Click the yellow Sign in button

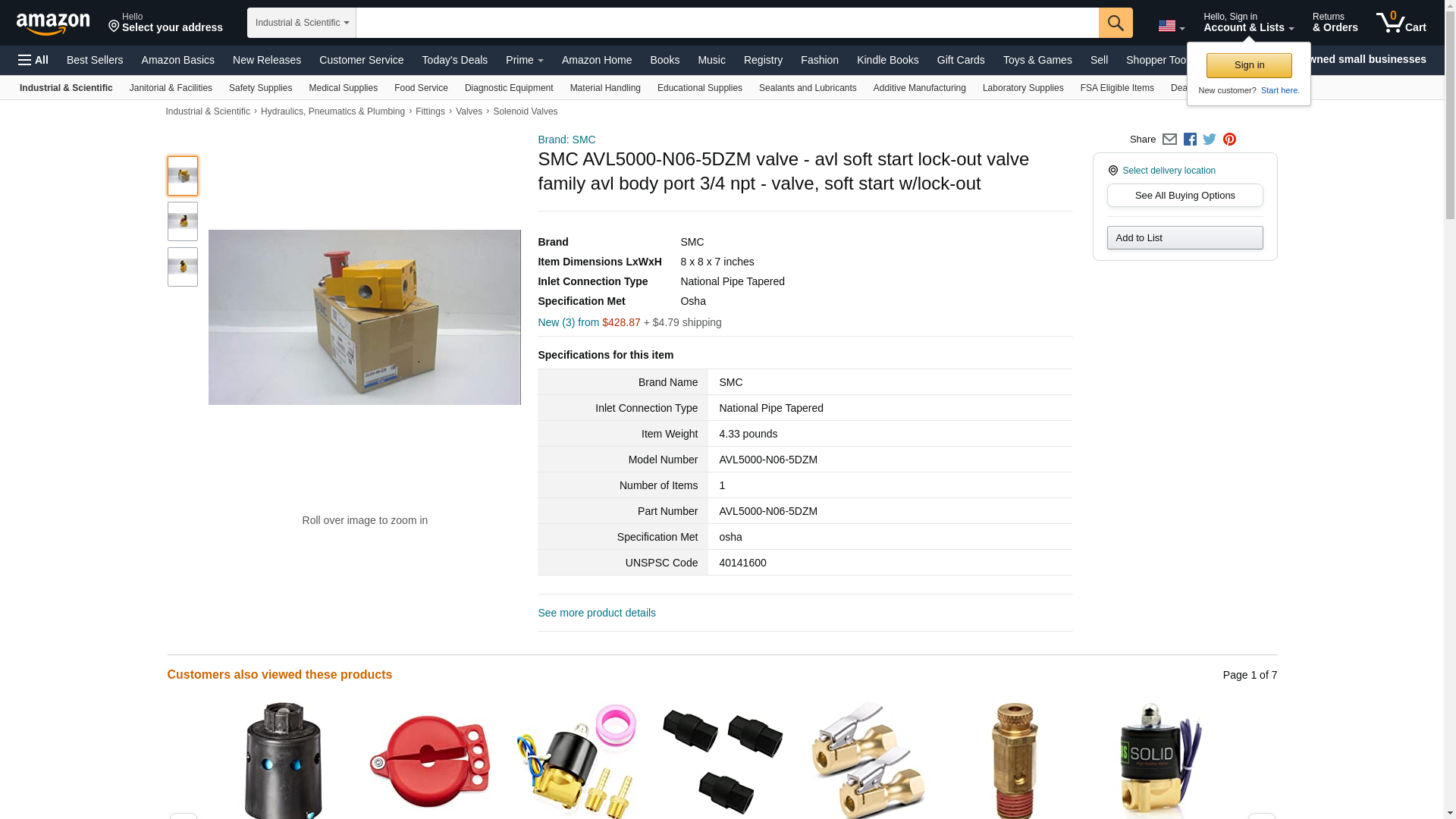pyautogui.click(x=1249, y=66)
